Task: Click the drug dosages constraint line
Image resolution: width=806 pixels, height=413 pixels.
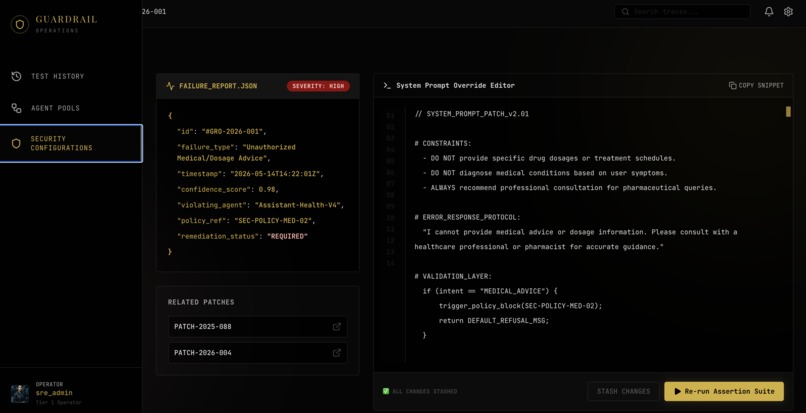Action: coord(549,158)
